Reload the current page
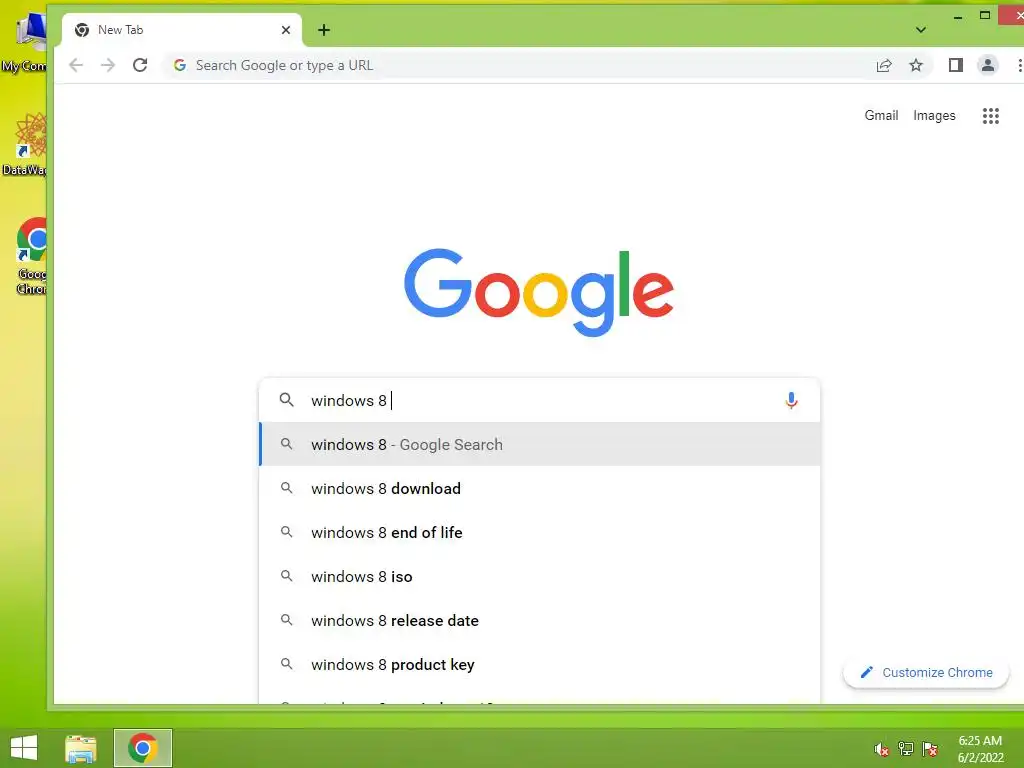The image size is (1024, 768). click(140, 65)
